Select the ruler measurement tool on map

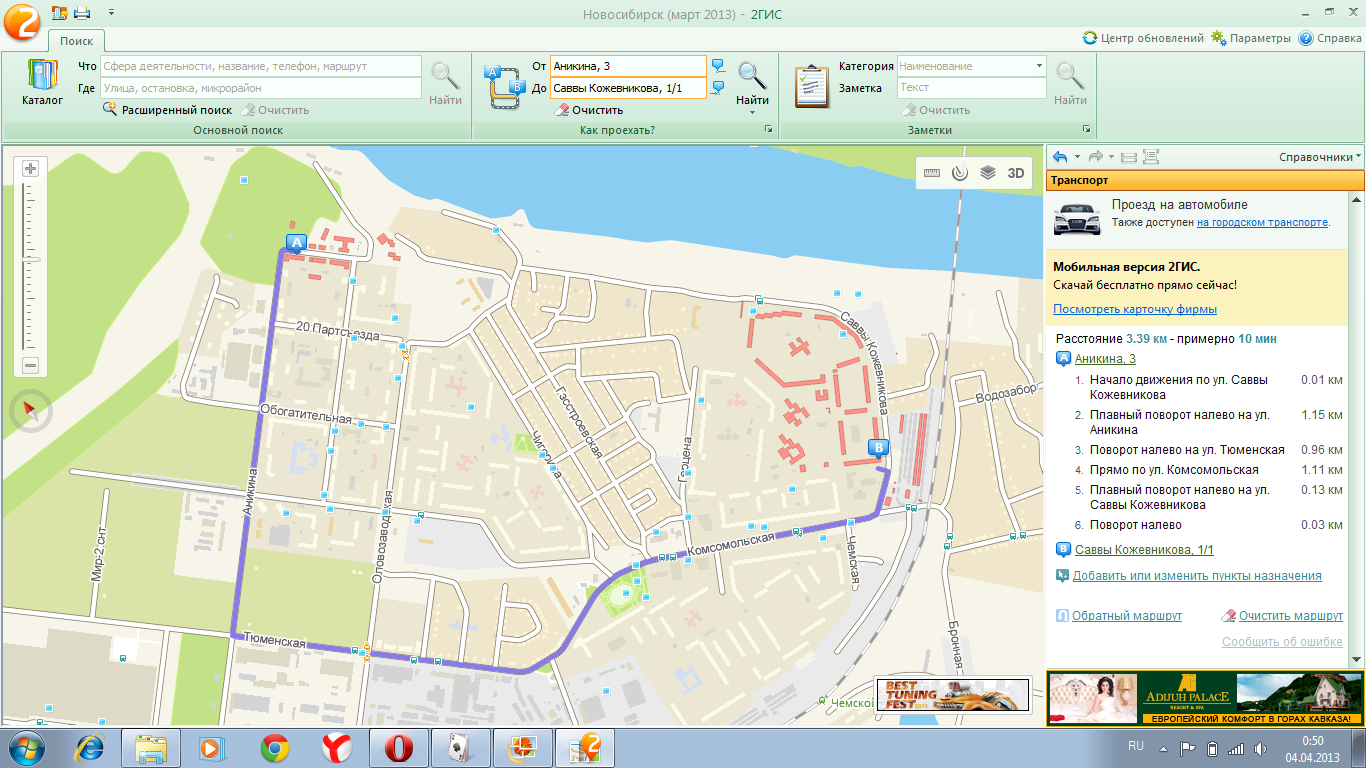point(932,173)
